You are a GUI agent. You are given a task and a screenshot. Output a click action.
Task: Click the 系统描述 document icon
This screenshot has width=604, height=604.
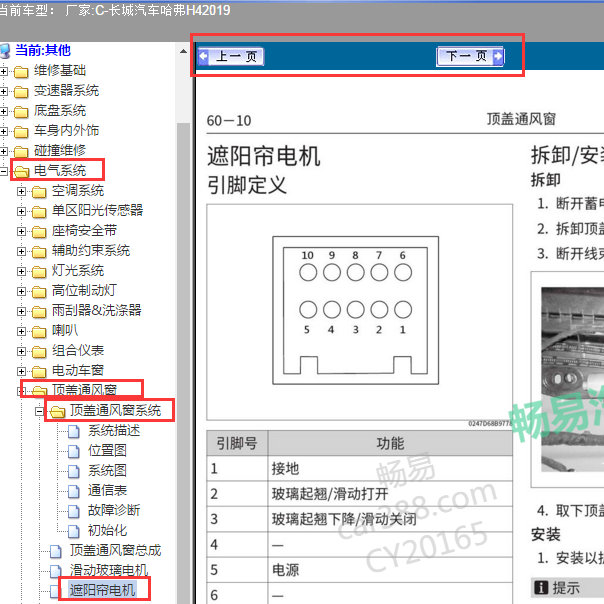74,432
